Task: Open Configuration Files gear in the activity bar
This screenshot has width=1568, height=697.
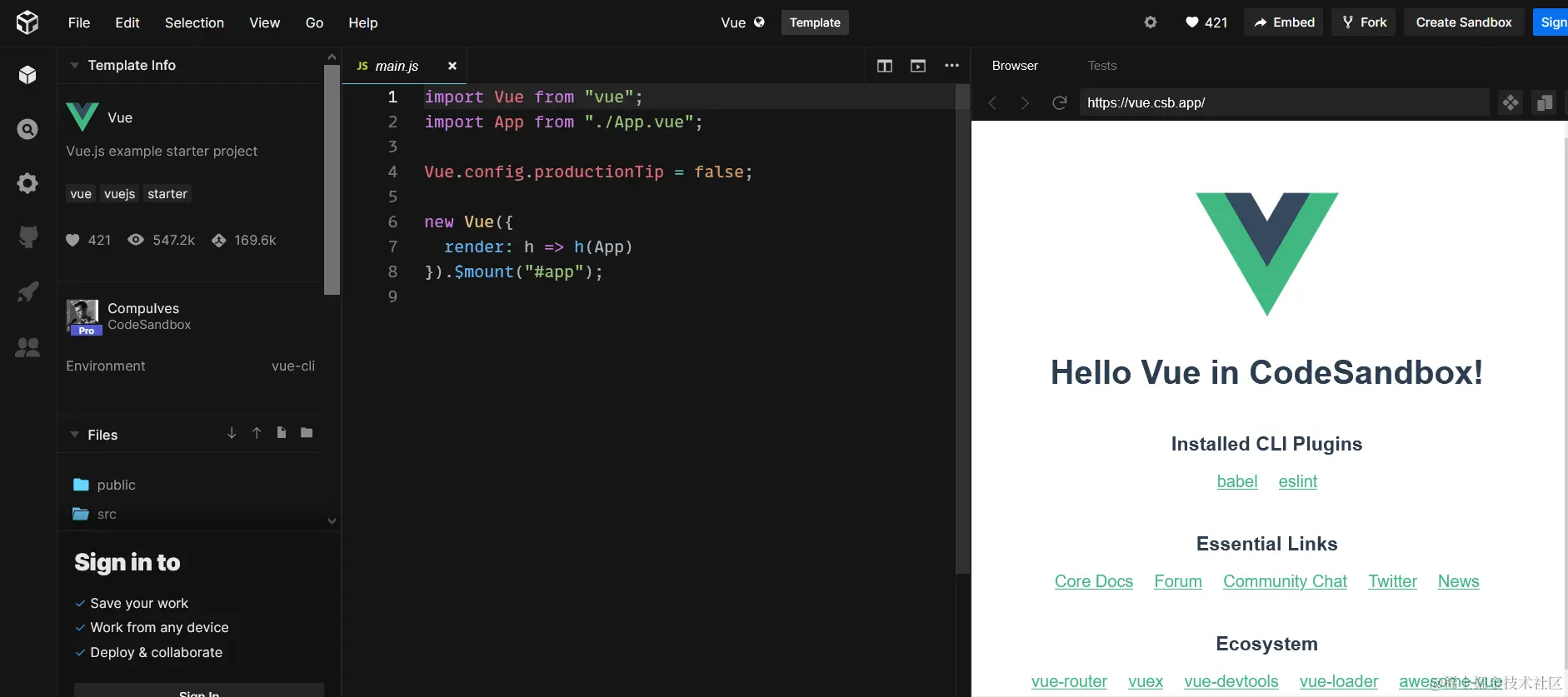Action: point(27,183)
